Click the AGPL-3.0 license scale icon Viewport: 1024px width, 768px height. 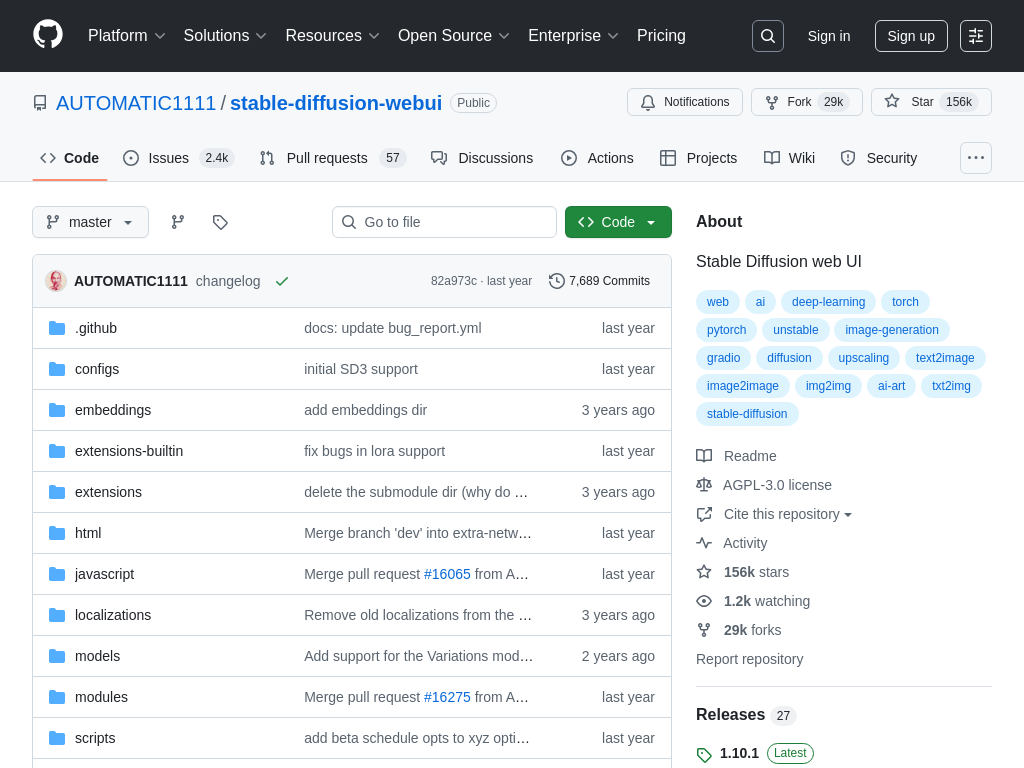coord(704,485)
